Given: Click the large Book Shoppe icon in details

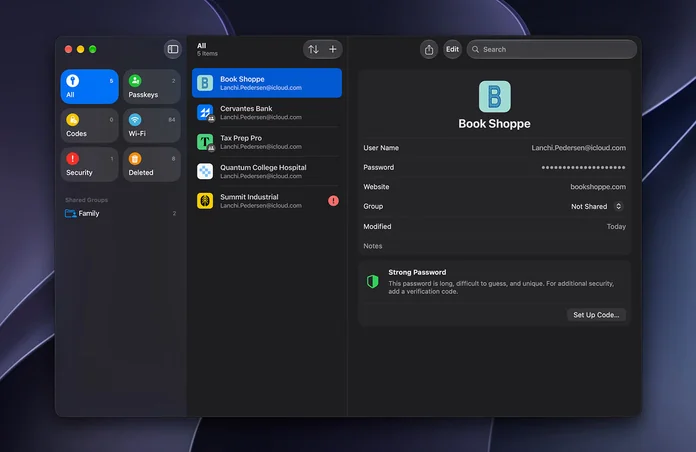Looking at the screenshot, I should point(494,96).
